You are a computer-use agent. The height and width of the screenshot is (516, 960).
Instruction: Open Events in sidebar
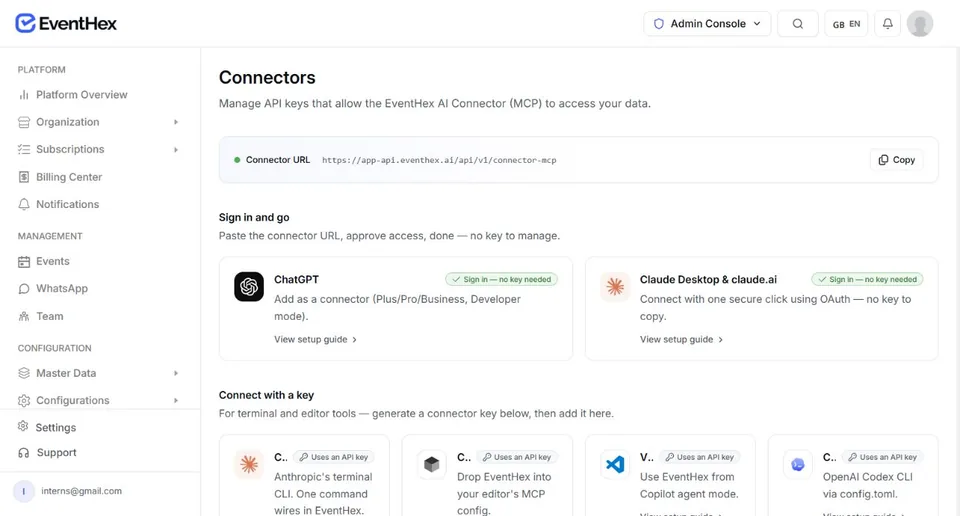click(x=53, y=261)
